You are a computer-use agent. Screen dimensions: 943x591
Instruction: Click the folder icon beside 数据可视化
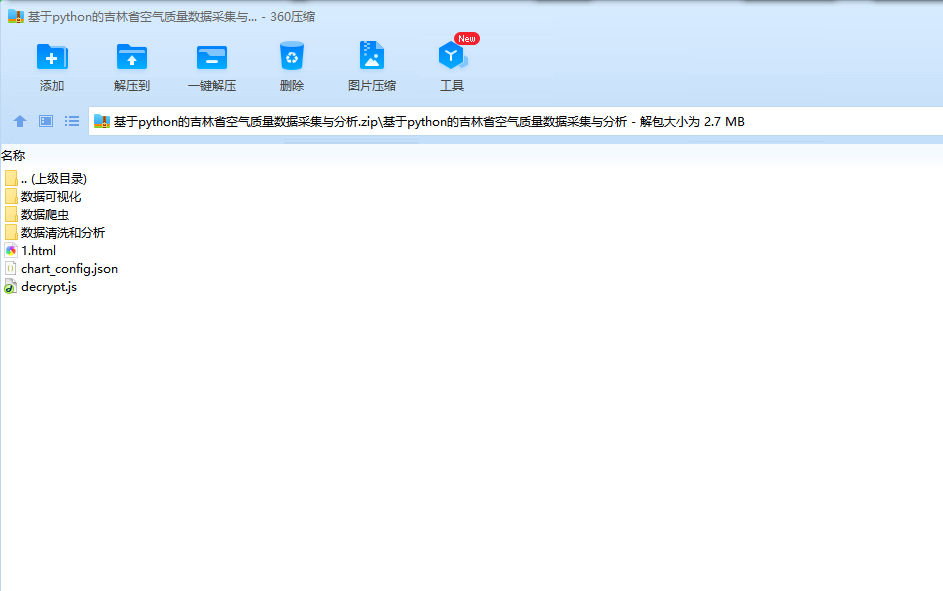tap(11, 197)
